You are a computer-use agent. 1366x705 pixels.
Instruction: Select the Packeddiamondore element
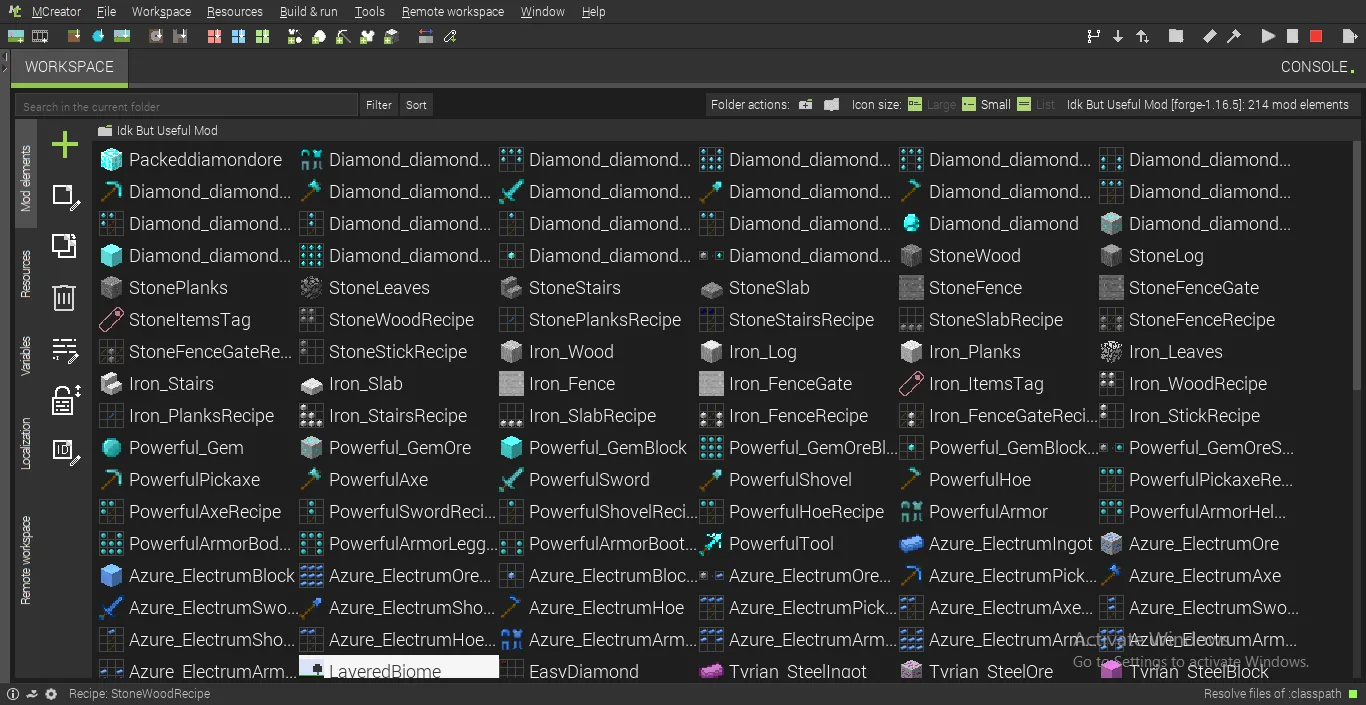[192, 160]
